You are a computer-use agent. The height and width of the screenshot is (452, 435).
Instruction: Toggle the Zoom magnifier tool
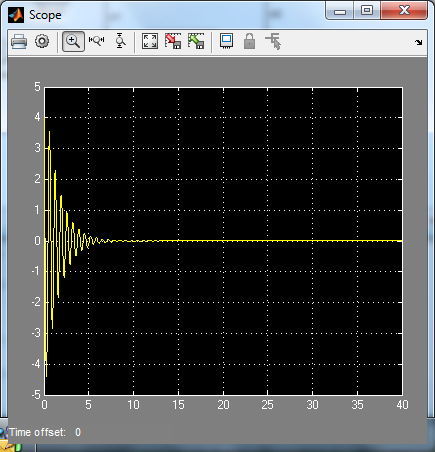(x=73, y=42)
